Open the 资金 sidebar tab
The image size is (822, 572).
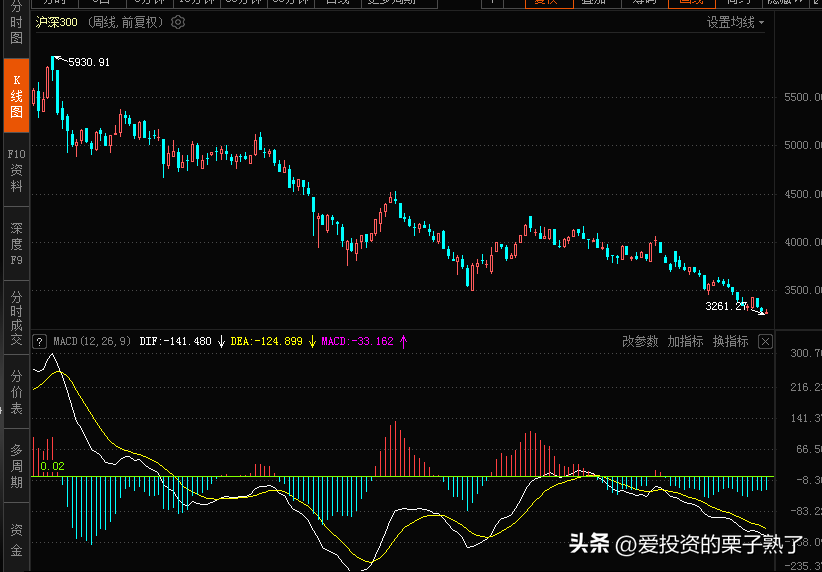(17, 538)
